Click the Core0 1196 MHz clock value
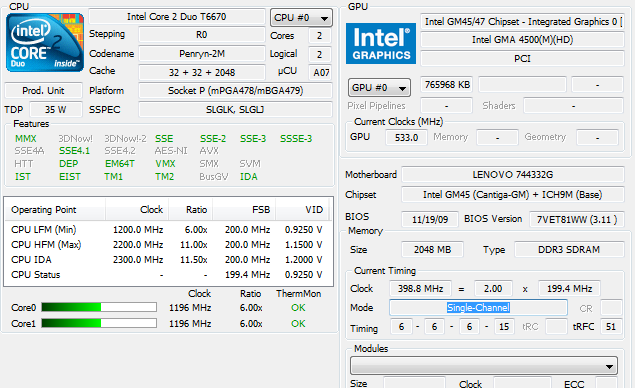The height and width of the screenshot is (388, 635). coord(190,308)
